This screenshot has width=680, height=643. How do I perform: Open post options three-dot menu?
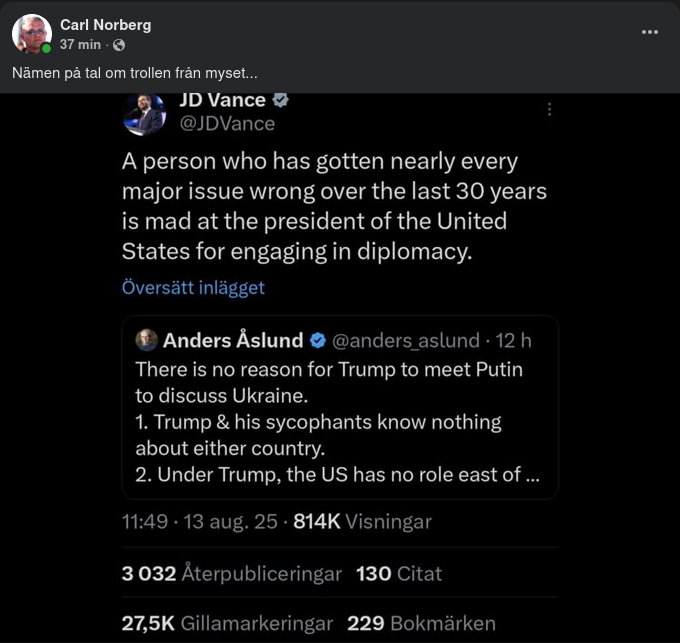tap(650, 32)
